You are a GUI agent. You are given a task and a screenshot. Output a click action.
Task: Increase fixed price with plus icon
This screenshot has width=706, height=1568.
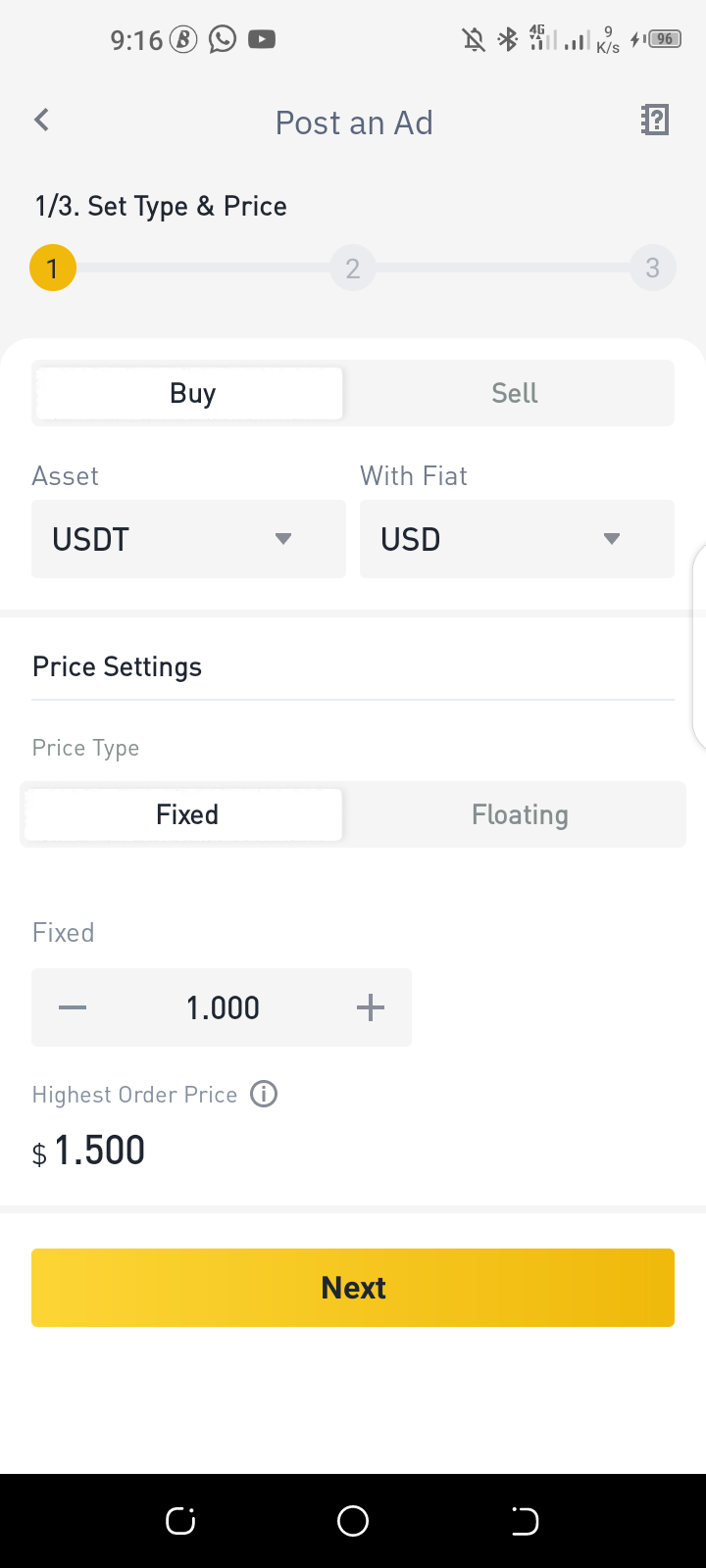pyautogui.click(x=371, y=1007)
